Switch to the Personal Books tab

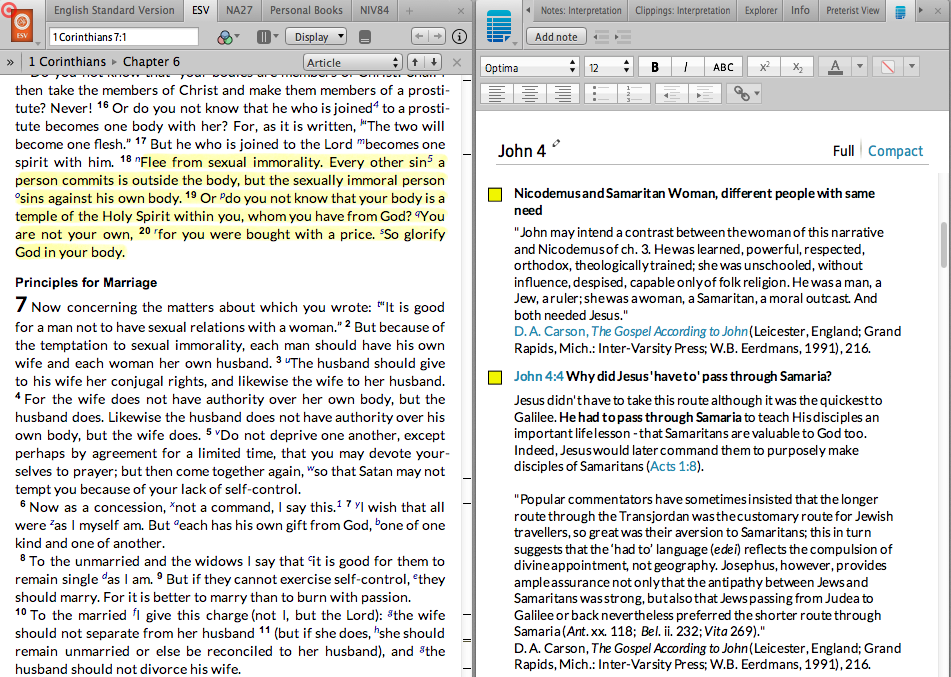click(x=306, y=10)
